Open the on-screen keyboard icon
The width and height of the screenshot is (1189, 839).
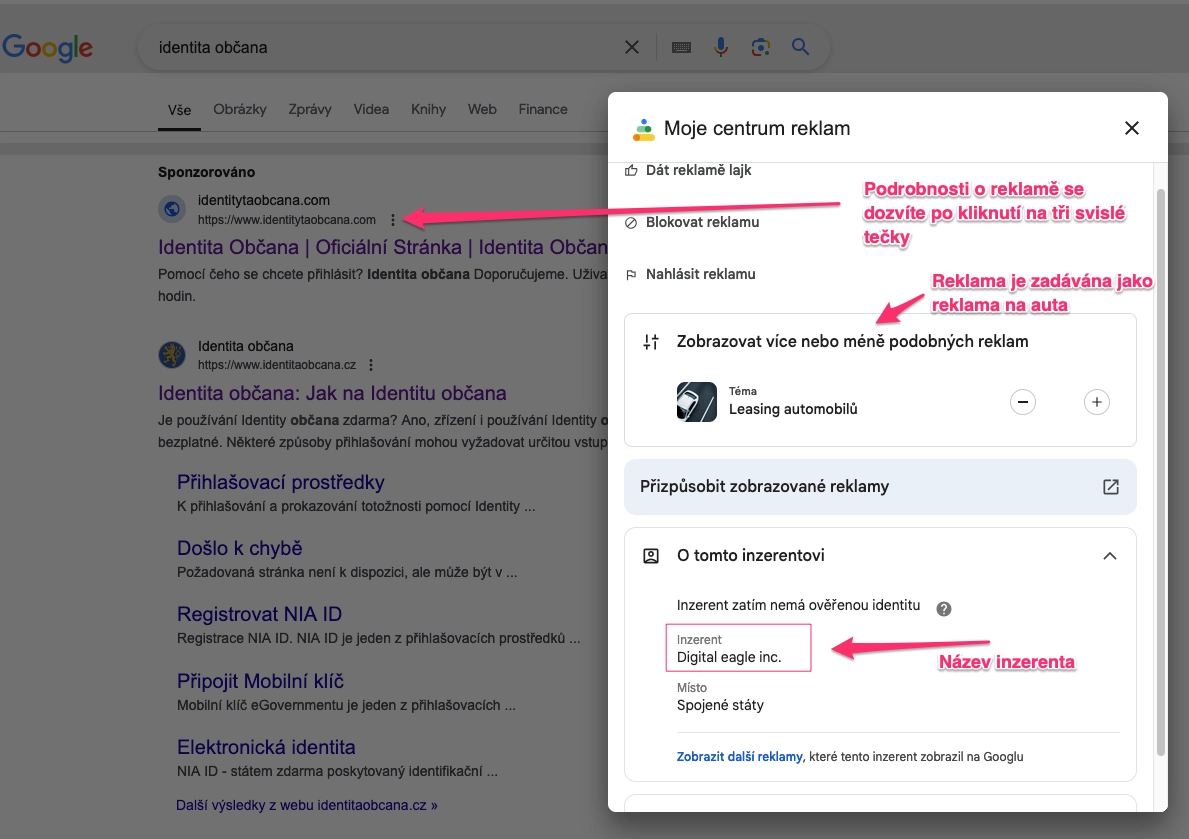681,48
